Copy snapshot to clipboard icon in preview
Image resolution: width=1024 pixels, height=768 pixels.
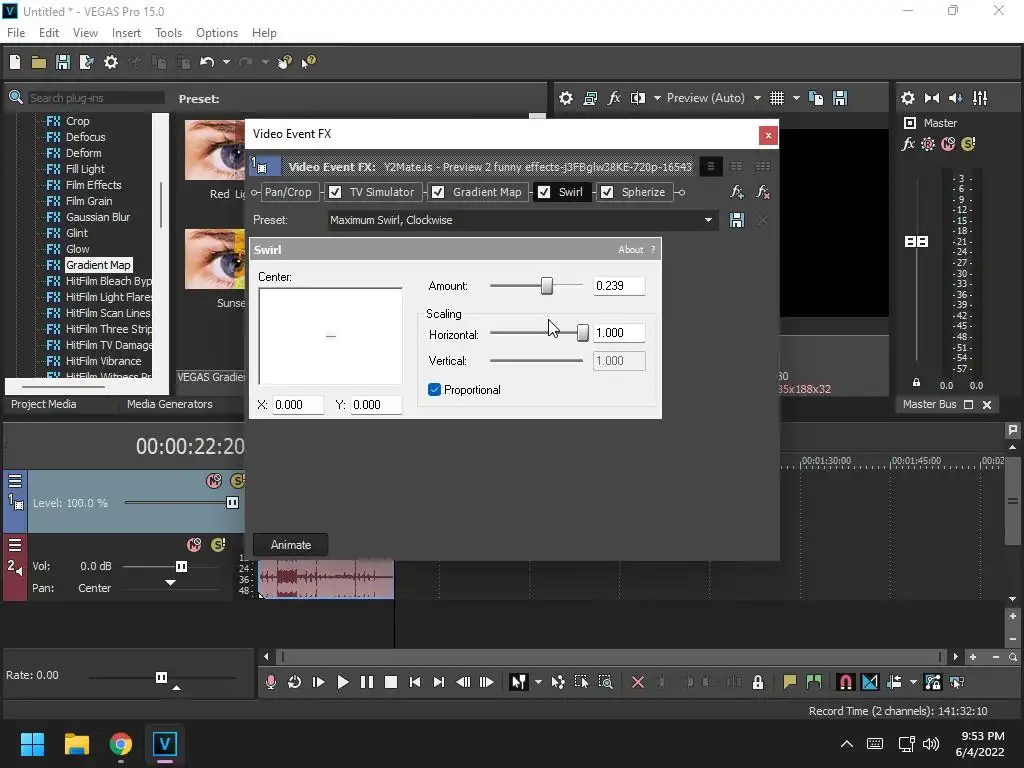[816, 98]
